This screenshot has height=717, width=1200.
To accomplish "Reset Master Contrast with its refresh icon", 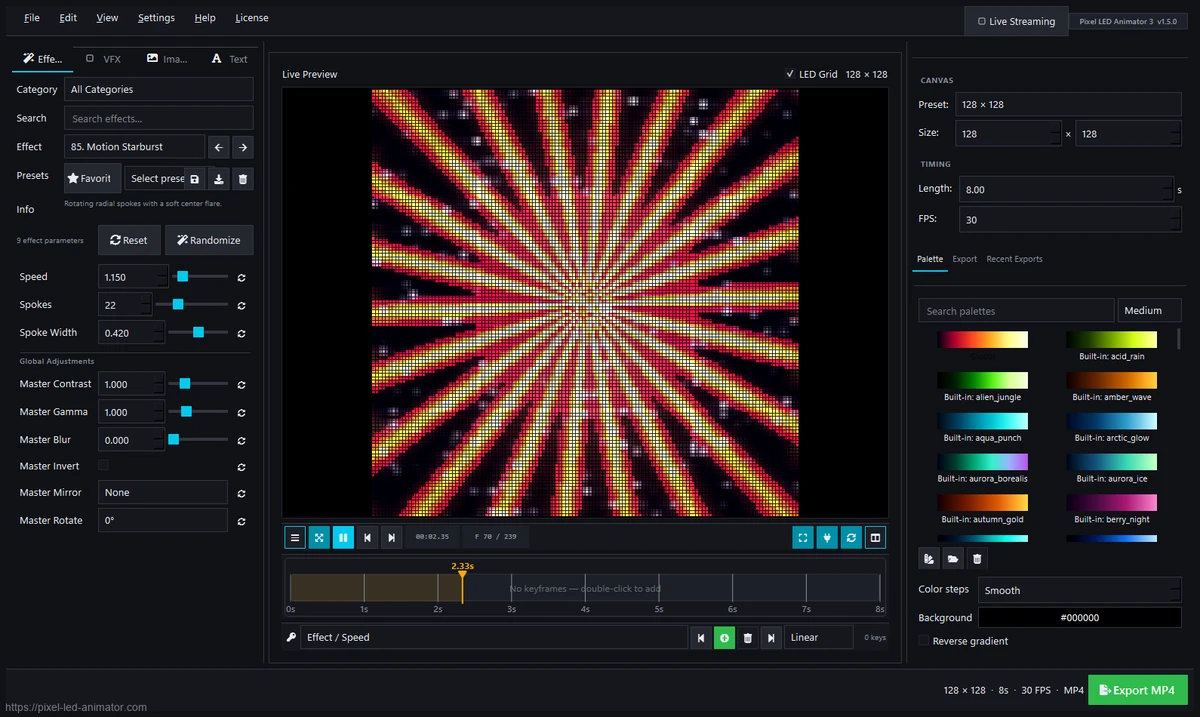I will [242, 384].
